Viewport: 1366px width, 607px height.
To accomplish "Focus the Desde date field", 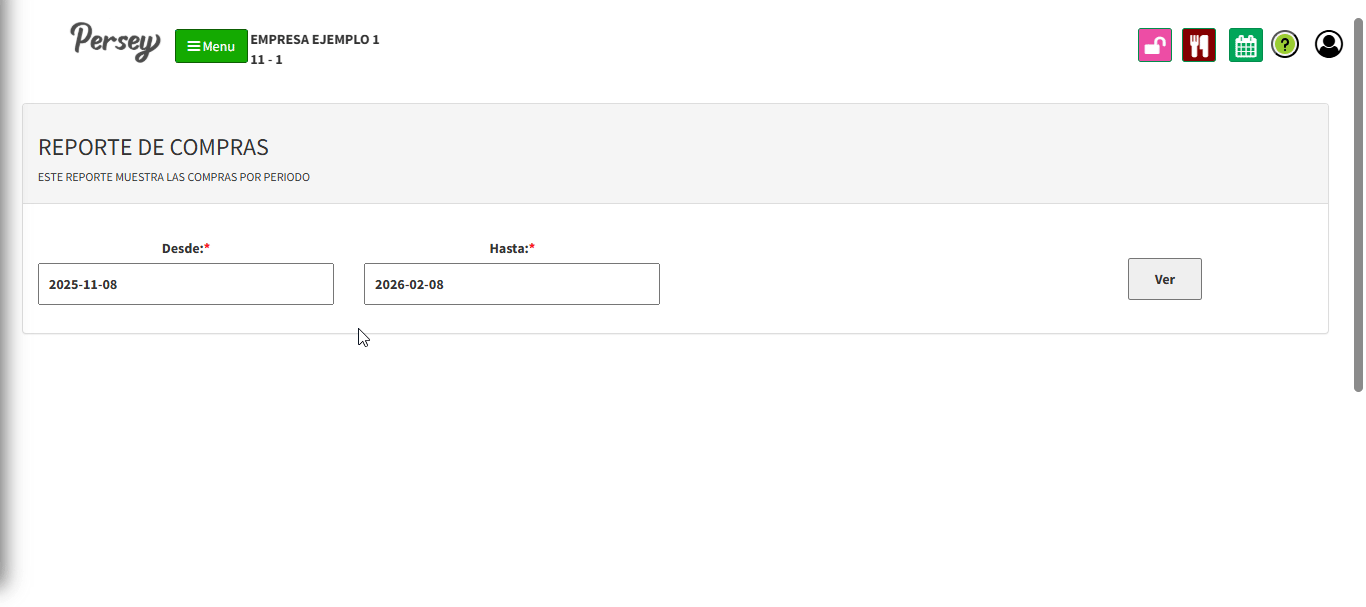I will (185, 284).
